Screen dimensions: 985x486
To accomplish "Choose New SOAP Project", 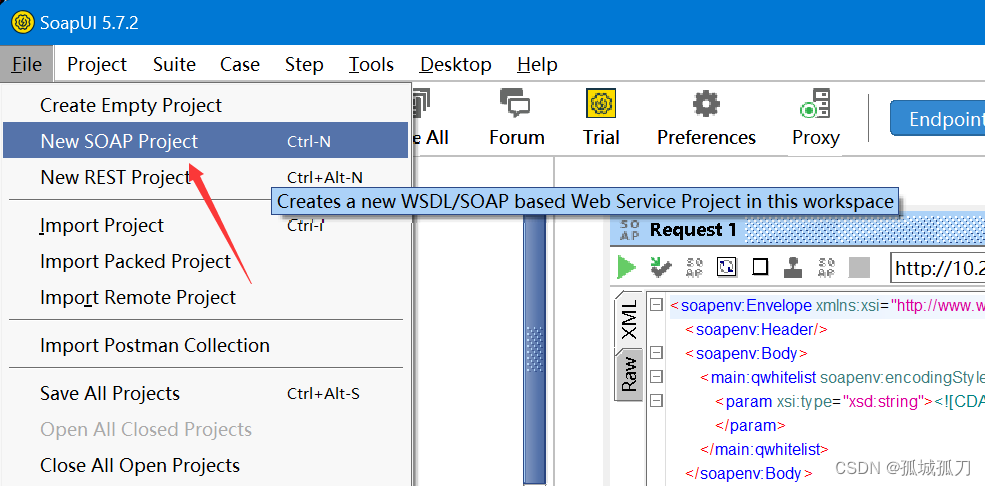I will [205, 141].
